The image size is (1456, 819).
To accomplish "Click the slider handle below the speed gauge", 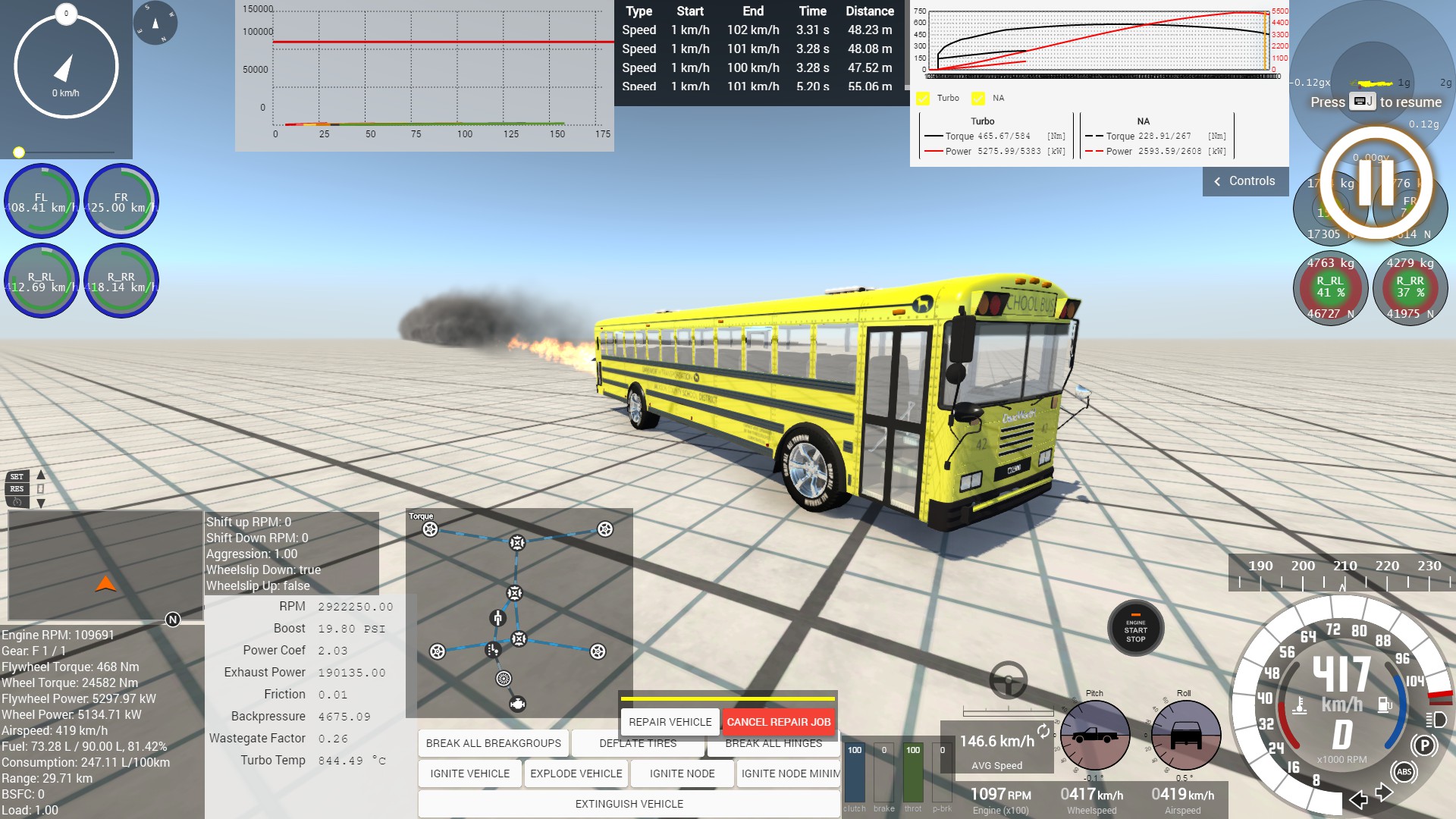I will [19, 152].
